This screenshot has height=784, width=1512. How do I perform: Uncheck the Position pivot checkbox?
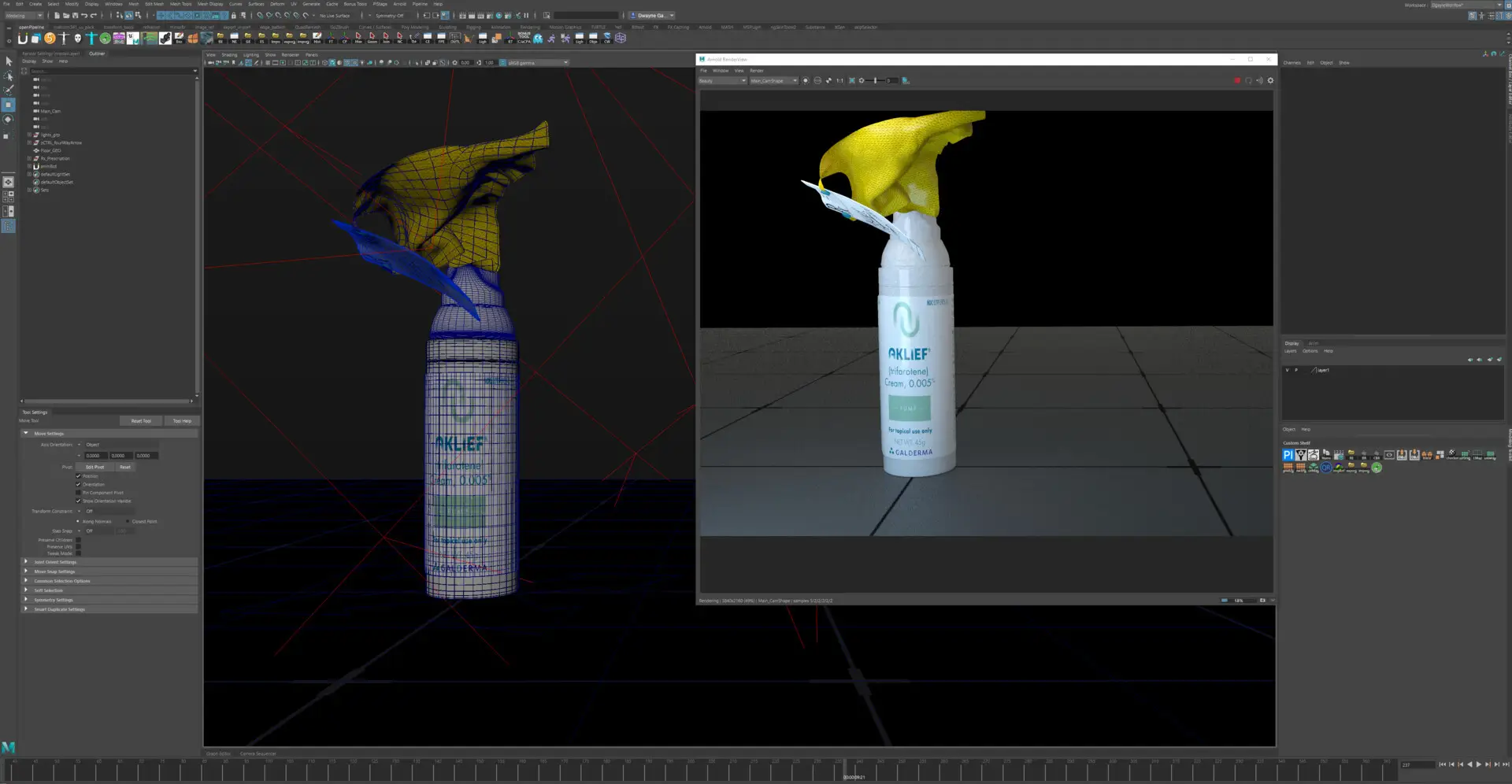tap(78, 476)
